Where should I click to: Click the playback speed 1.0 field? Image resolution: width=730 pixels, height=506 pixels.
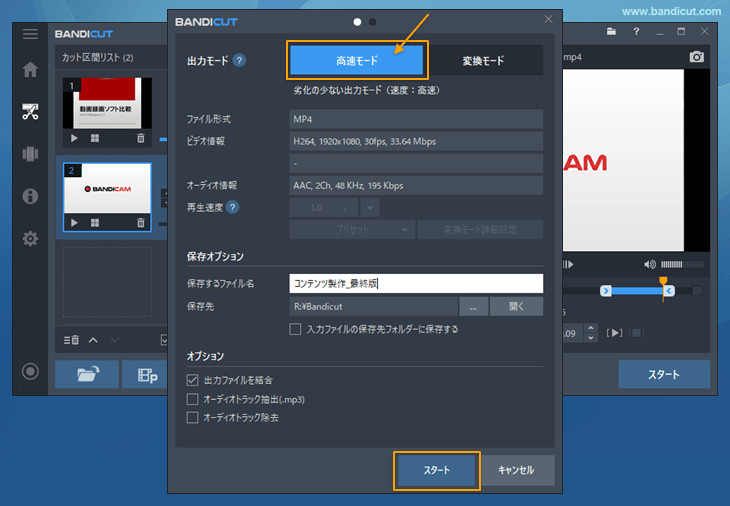324,208
